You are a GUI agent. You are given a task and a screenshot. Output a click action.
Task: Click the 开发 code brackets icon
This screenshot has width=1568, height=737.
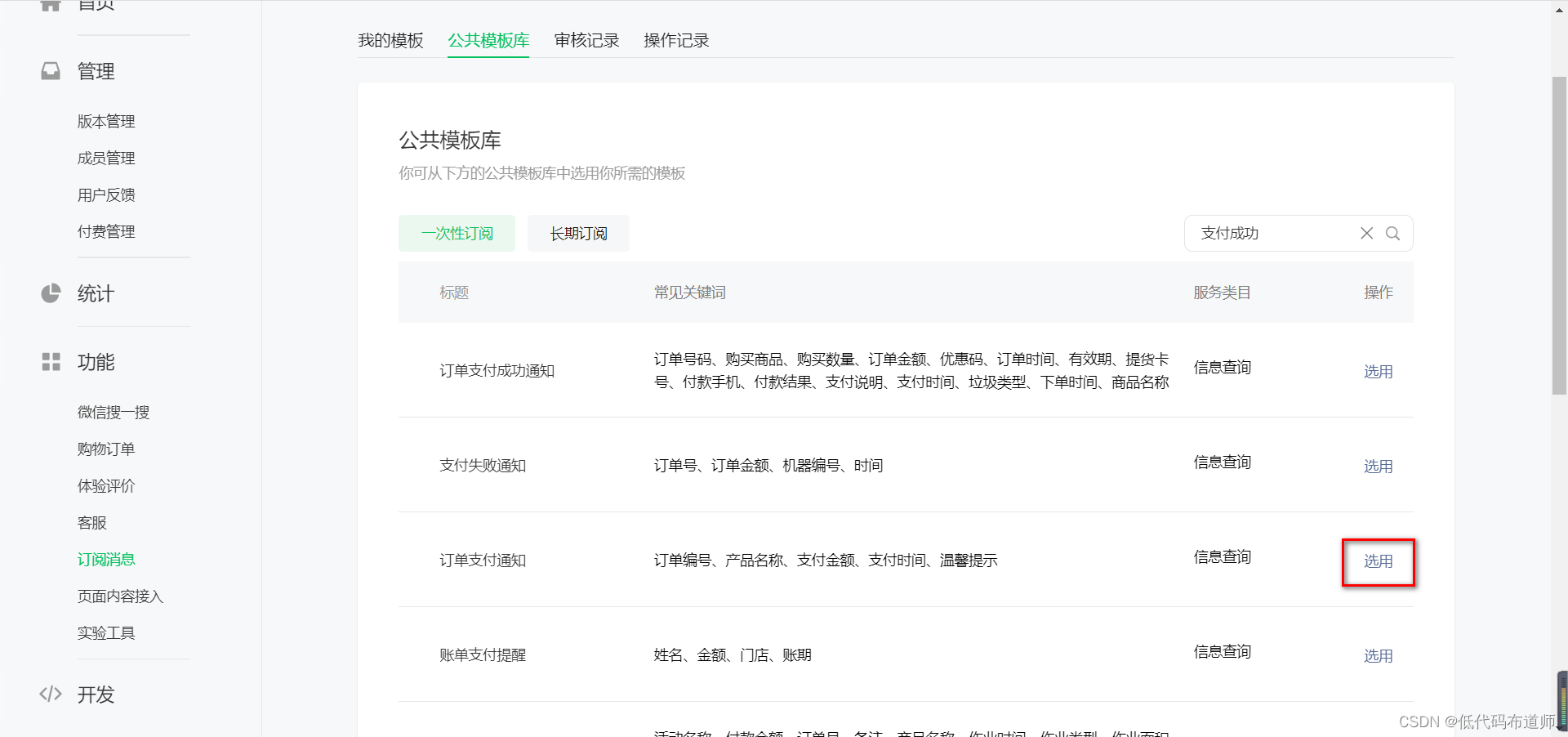51,694
